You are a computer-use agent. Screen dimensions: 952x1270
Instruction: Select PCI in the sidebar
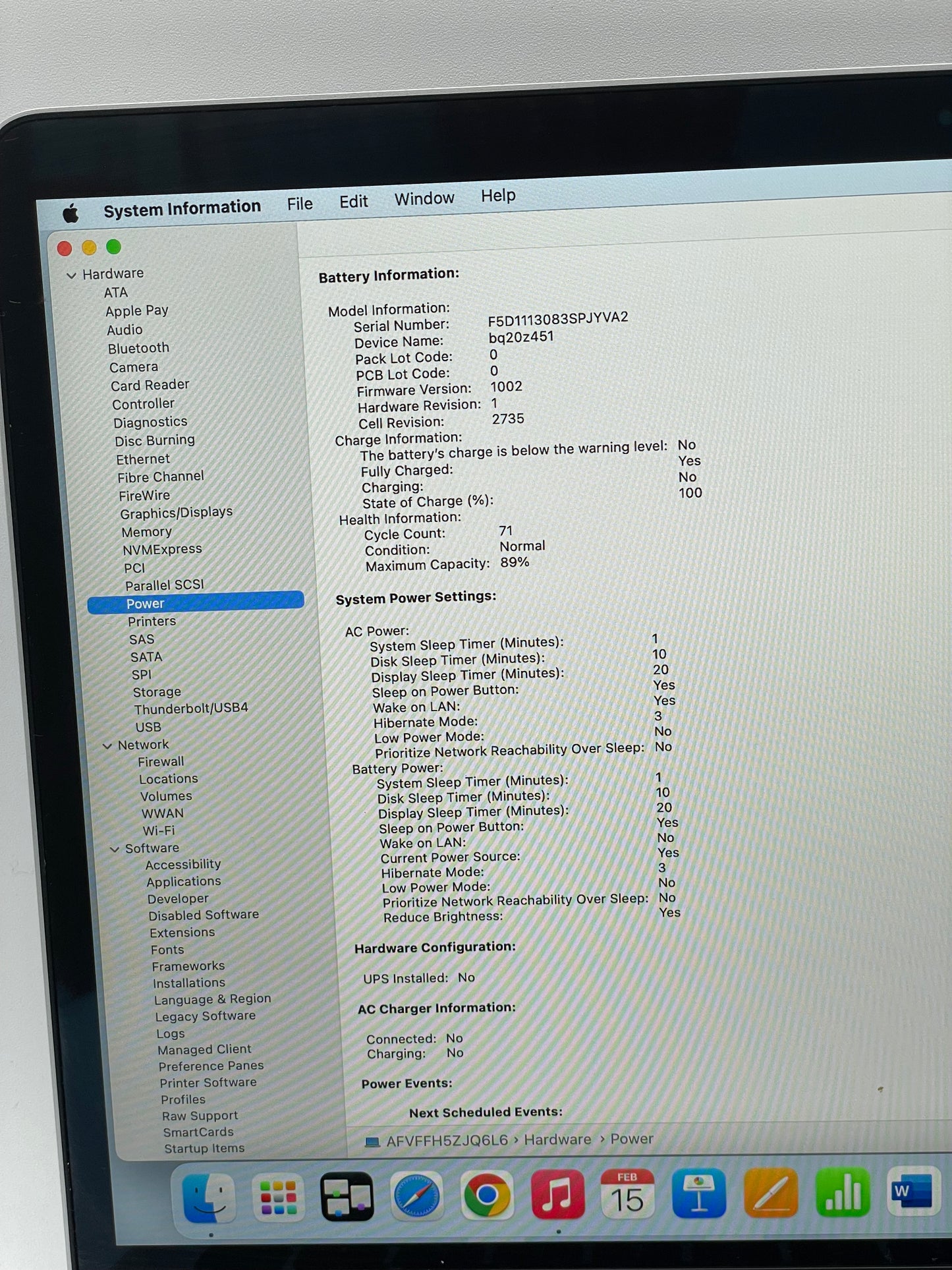[134, 568]
